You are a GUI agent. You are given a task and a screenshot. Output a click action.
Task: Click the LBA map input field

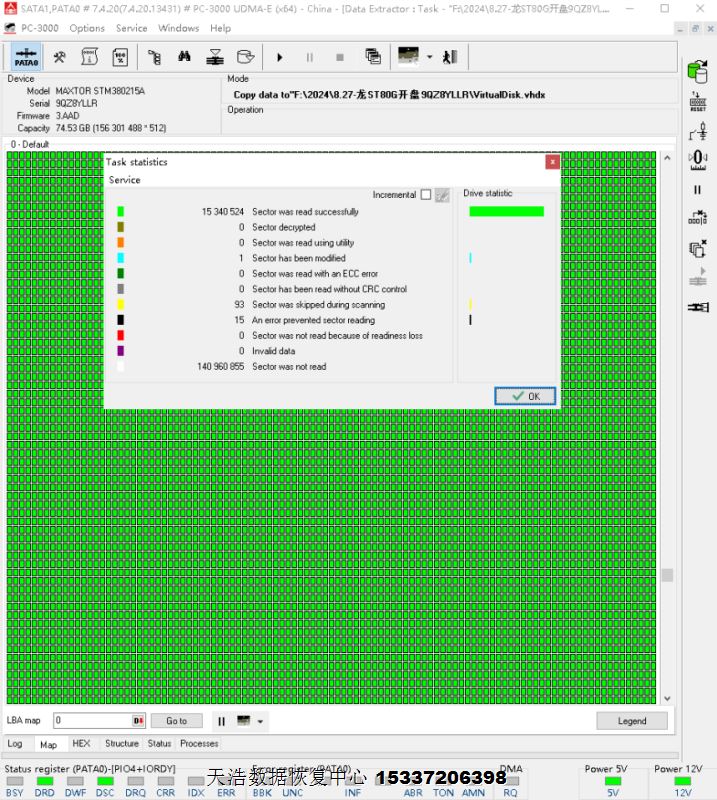[x=92, y=721]
